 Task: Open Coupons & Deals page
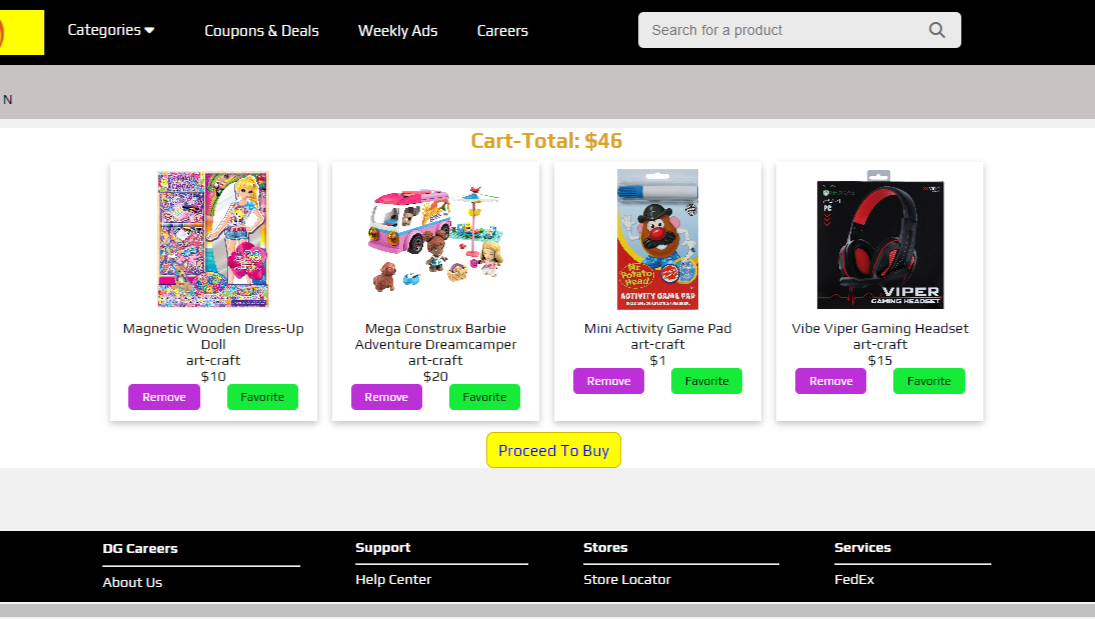(261, 31)
